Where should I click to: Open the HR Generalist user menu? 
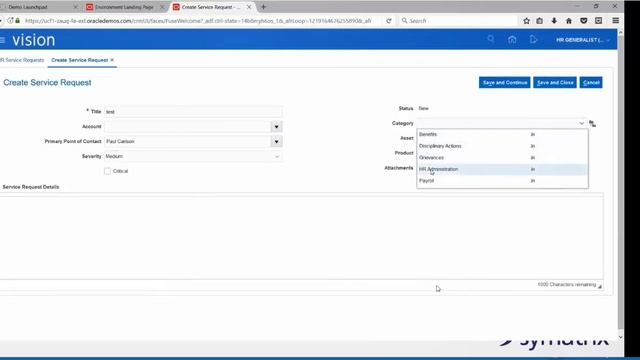pyautogui.click(x=583, y=40)
